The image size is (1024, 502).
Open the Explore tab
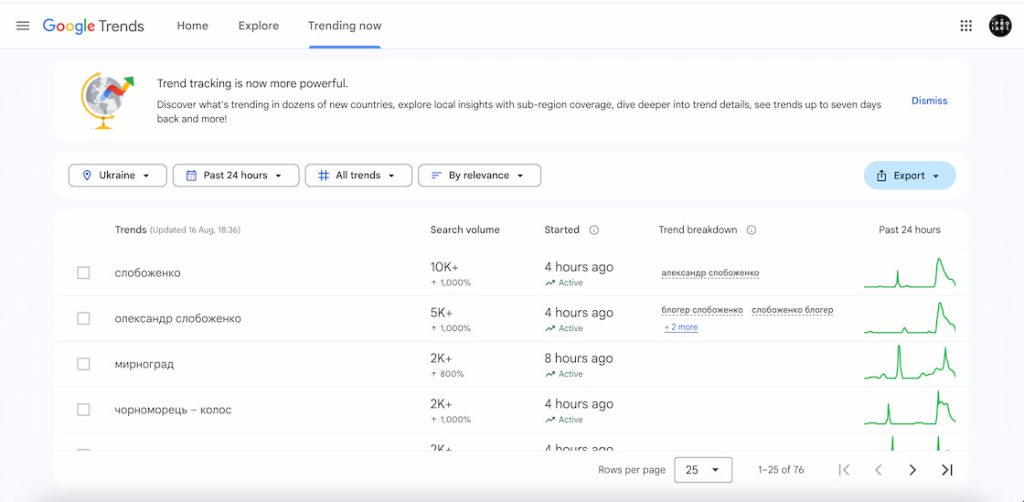(x=259, y=26)
